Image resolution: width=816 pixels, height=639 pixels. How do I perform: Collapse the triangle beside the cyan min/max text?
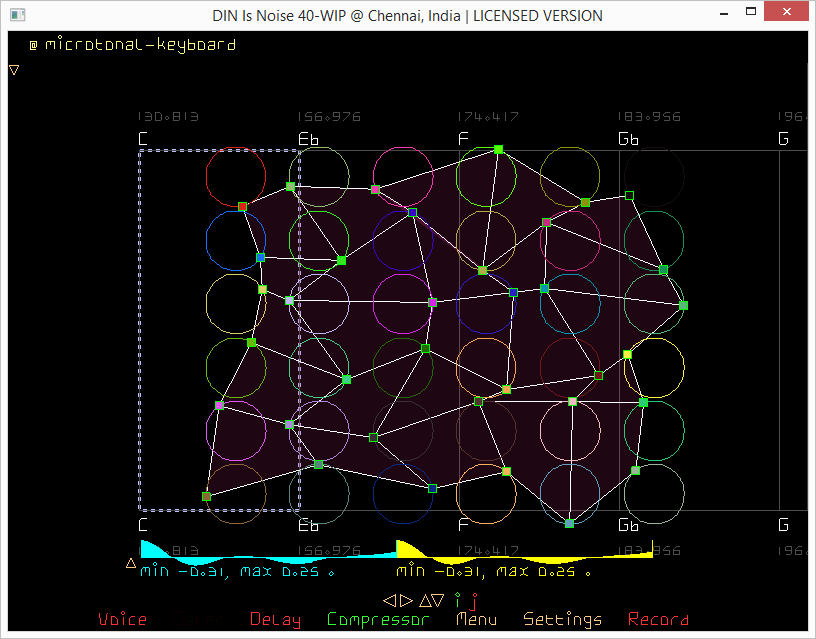pos(130,563)
